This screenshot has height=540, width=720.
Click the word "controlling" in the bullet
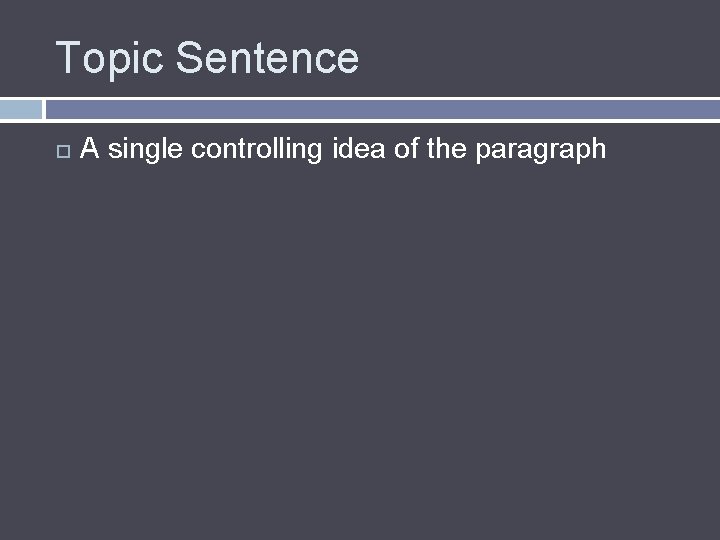click(x=257, y=150)
